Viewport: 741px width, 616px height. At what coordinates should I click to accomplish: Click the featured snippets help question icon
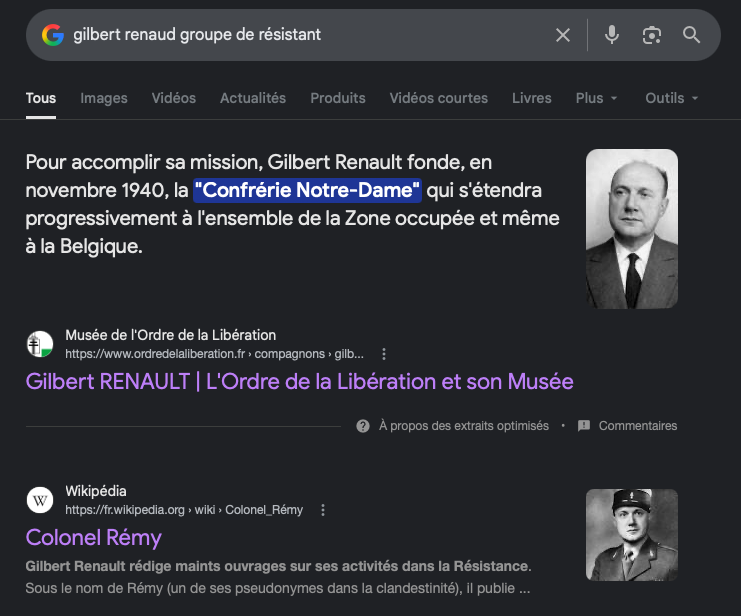363,426
